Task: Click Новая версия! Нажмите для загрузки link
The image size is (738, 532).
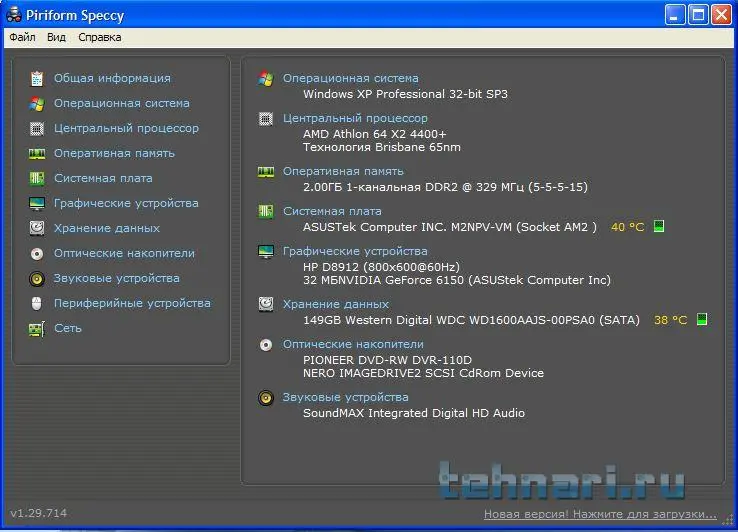Action: pos(601,515)
